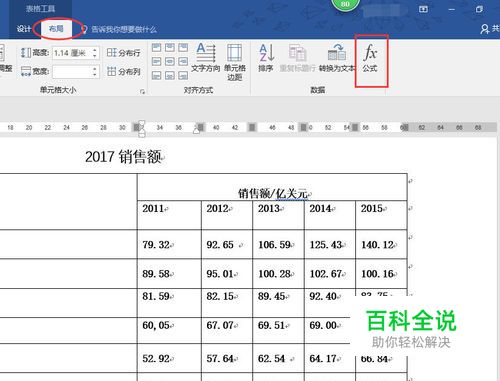This screenshot has height=381, width=500.
Task: Select align top center icon
Action: point(170,48)
